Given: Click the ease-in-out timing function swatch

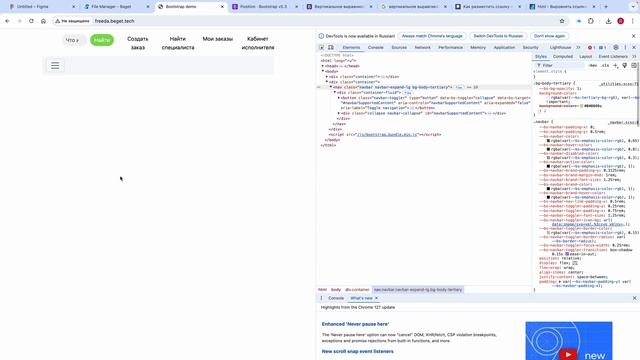Looking at the screenshot, I should [567, 254].
